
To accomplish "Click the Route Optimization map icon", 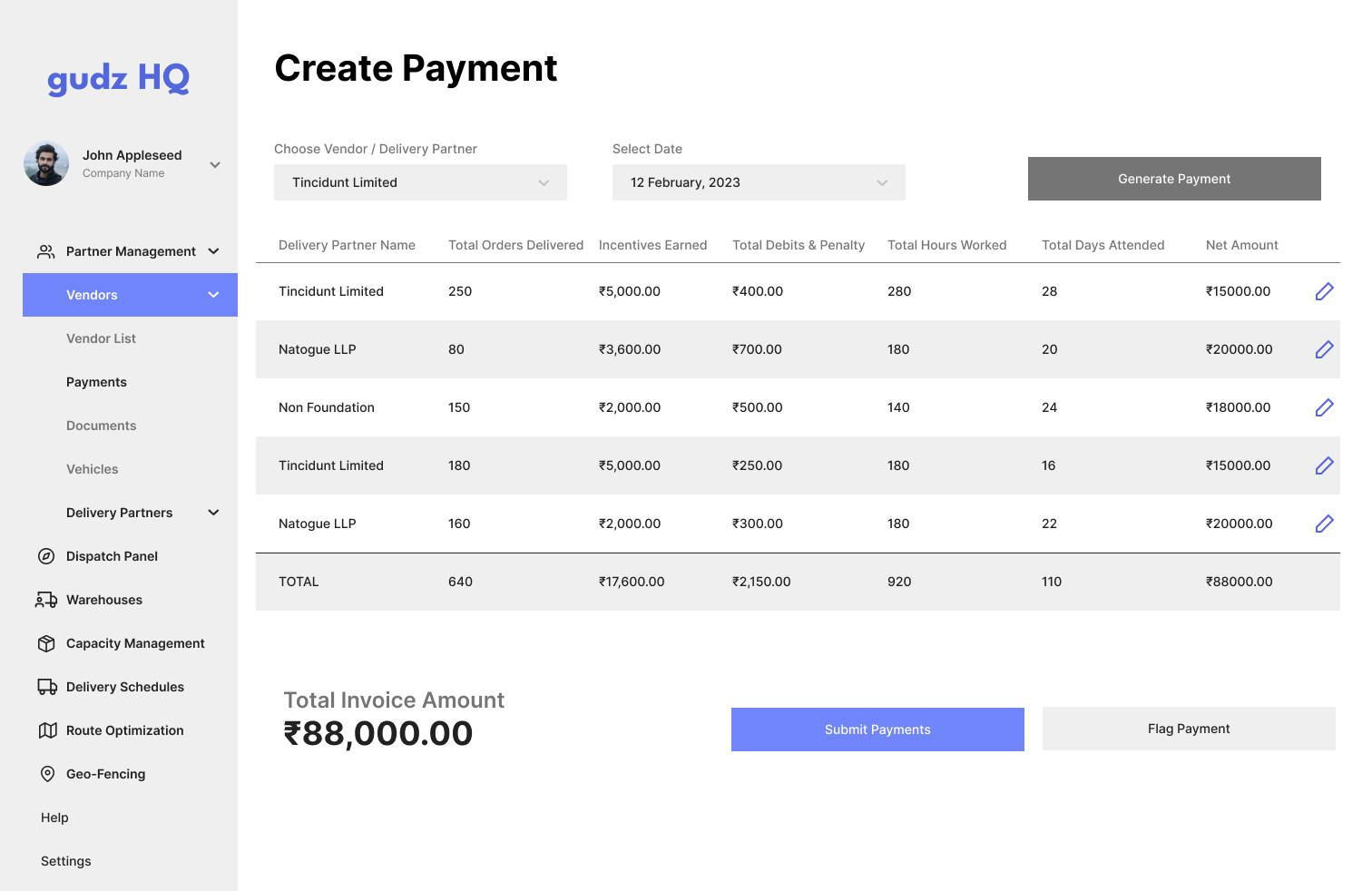I will 47,730.
